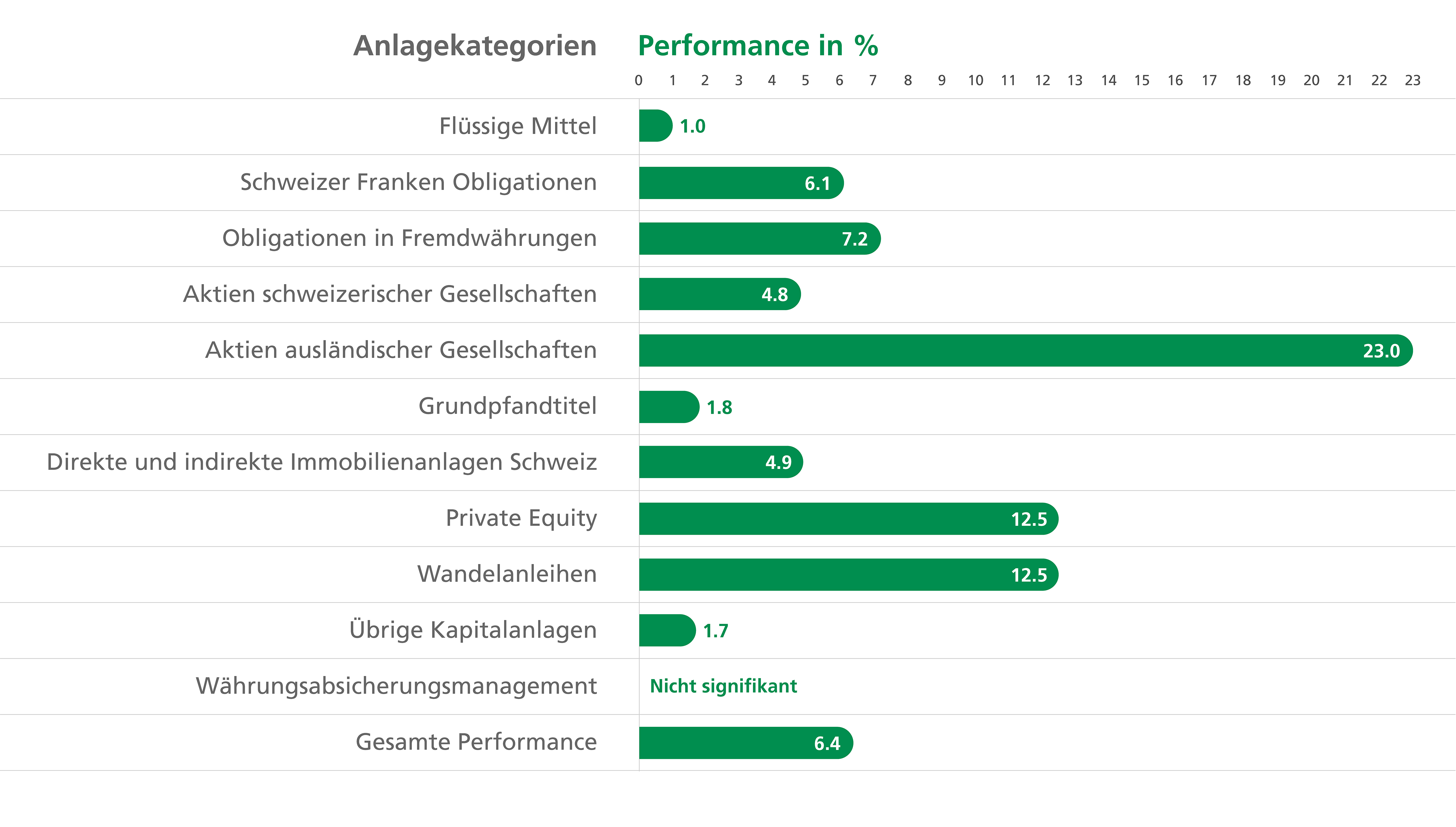Screen dimensions: 1456x827
Task: Click the 7.2 value label
Action: click(855, 239)
